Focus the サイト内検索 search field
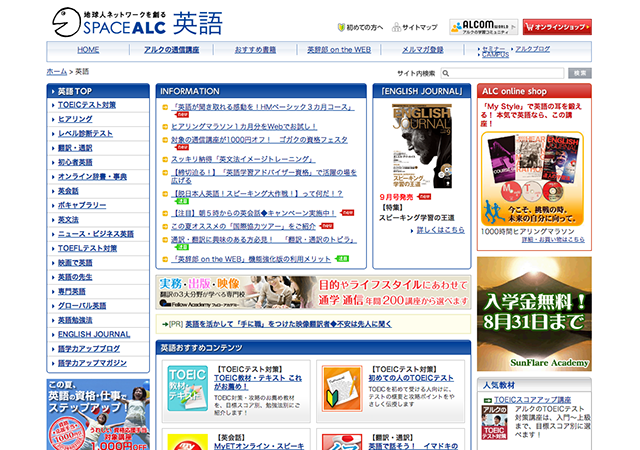This screenshot has width=640, height=450. click(502, 73)
